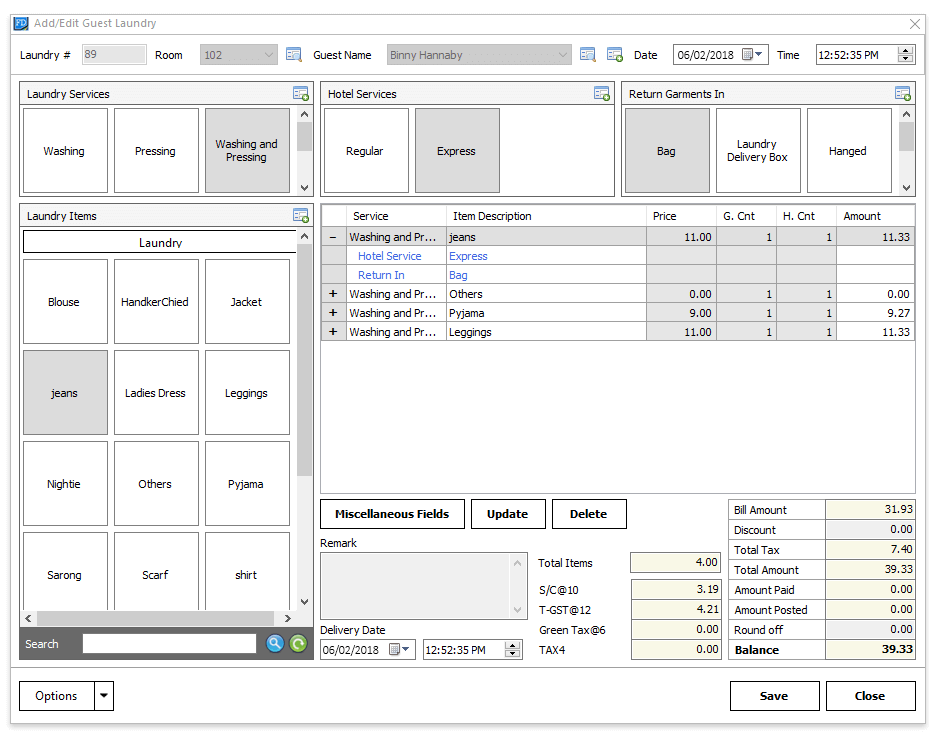Add Scarf item tile

(156, 571)
